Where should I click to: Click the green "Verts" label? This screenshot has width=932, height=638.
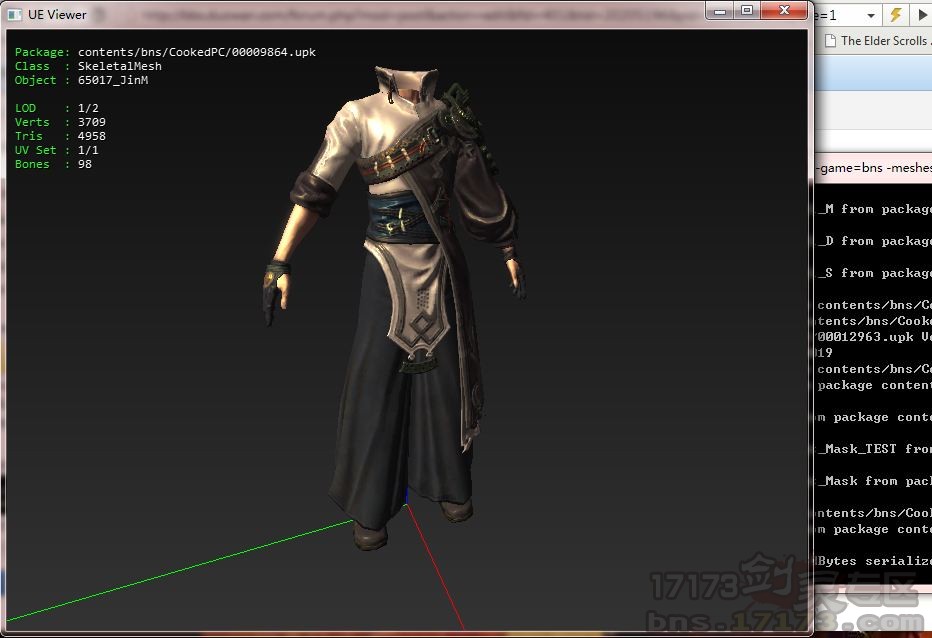32,122
